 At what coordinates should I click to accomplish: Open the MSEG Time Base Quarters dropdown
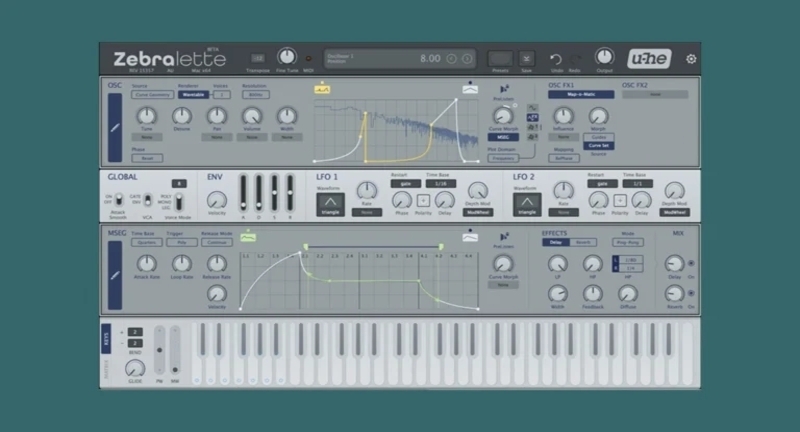click(147, 242)
